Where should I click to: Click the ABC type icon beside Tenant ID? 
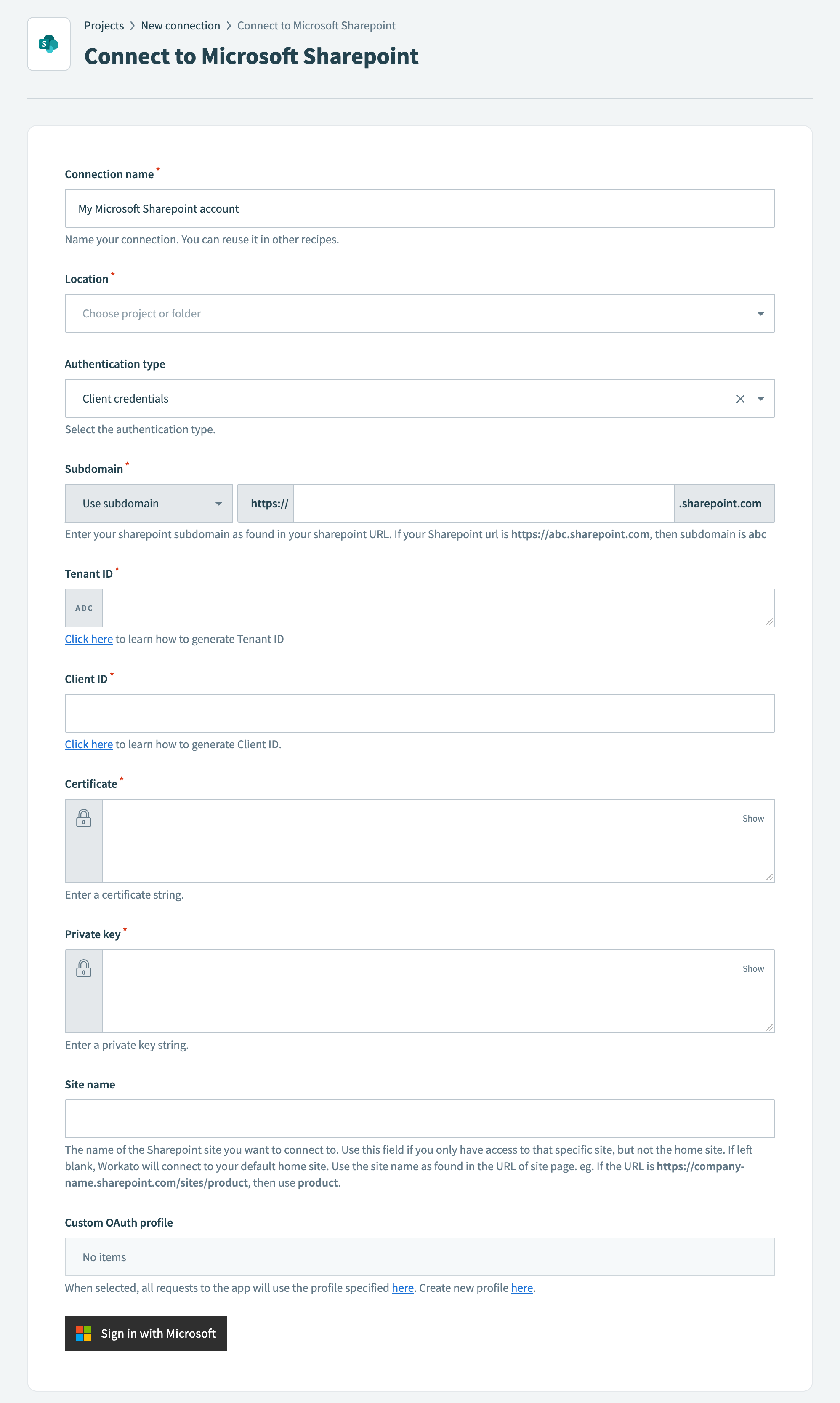pyautogui.click(x=84, y=608)
